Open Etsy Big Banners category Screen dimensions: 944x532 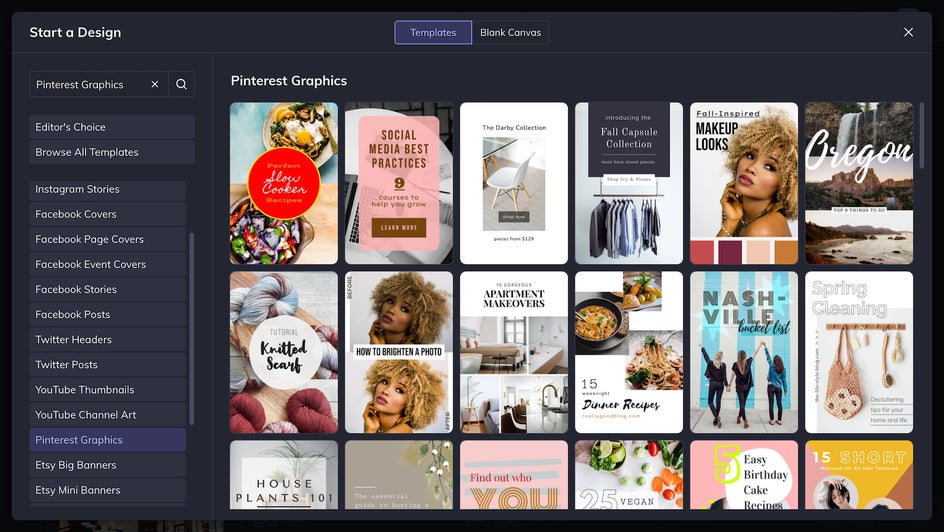108,465
